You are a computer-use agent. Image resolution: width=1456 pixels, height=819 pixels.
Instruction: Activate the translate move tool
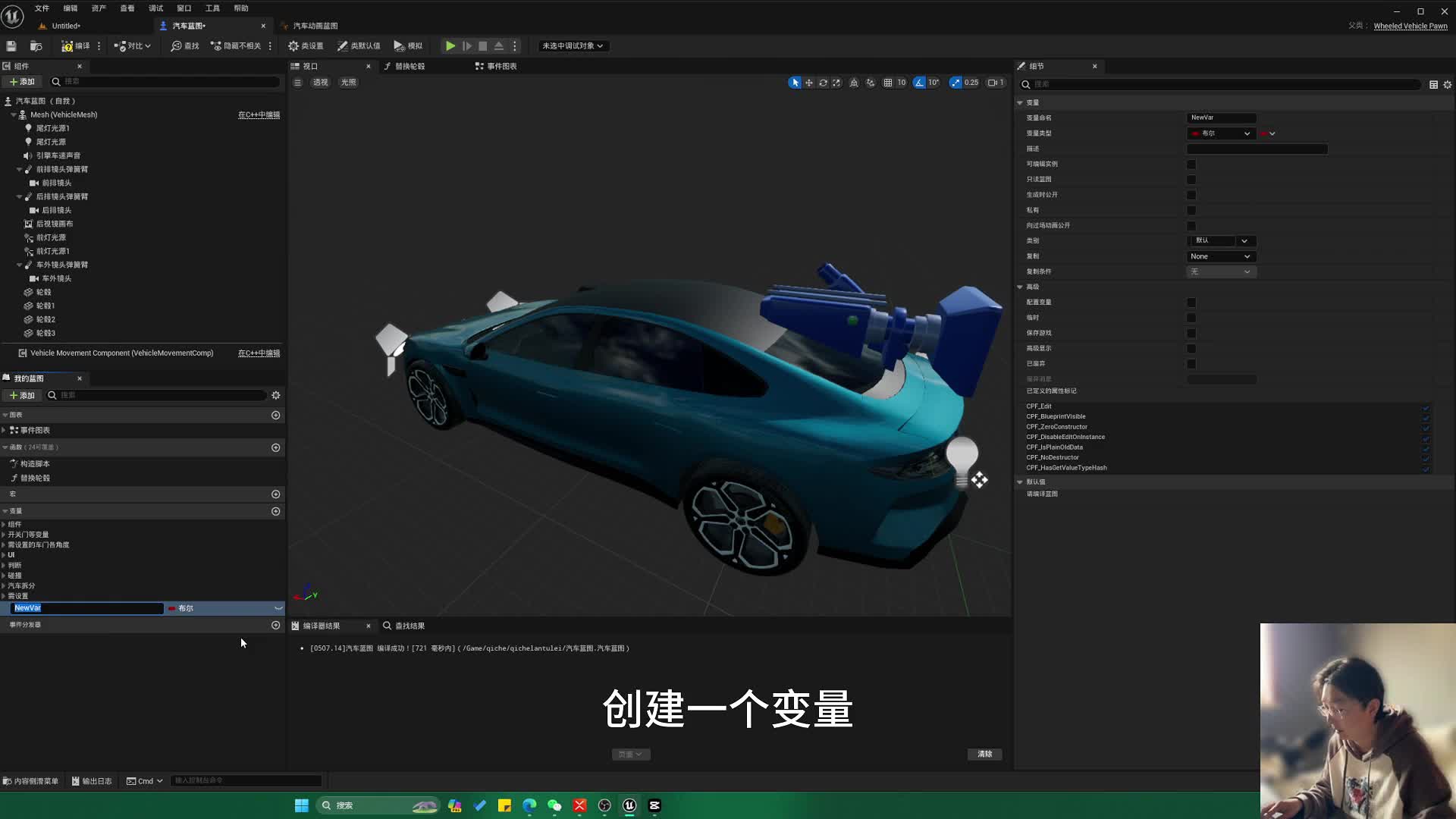click(809, 83)
